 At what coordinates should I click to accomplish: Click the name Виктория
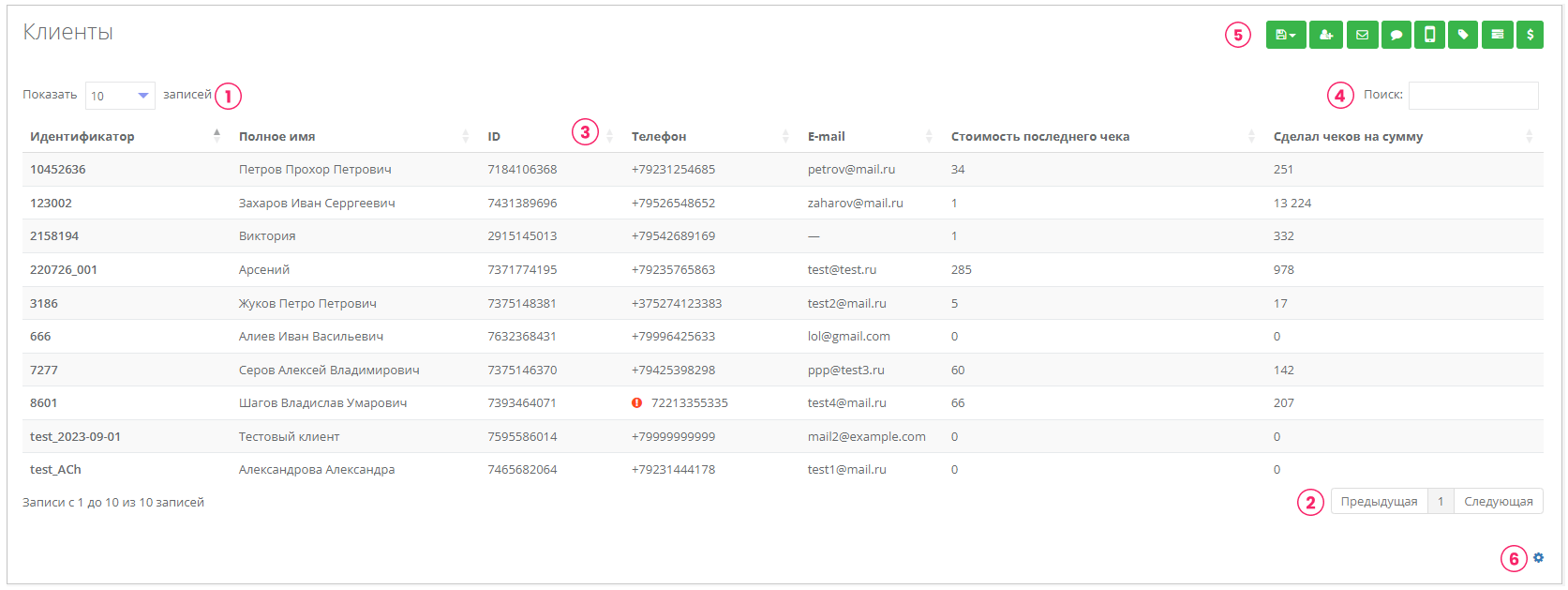click(267, 236)
